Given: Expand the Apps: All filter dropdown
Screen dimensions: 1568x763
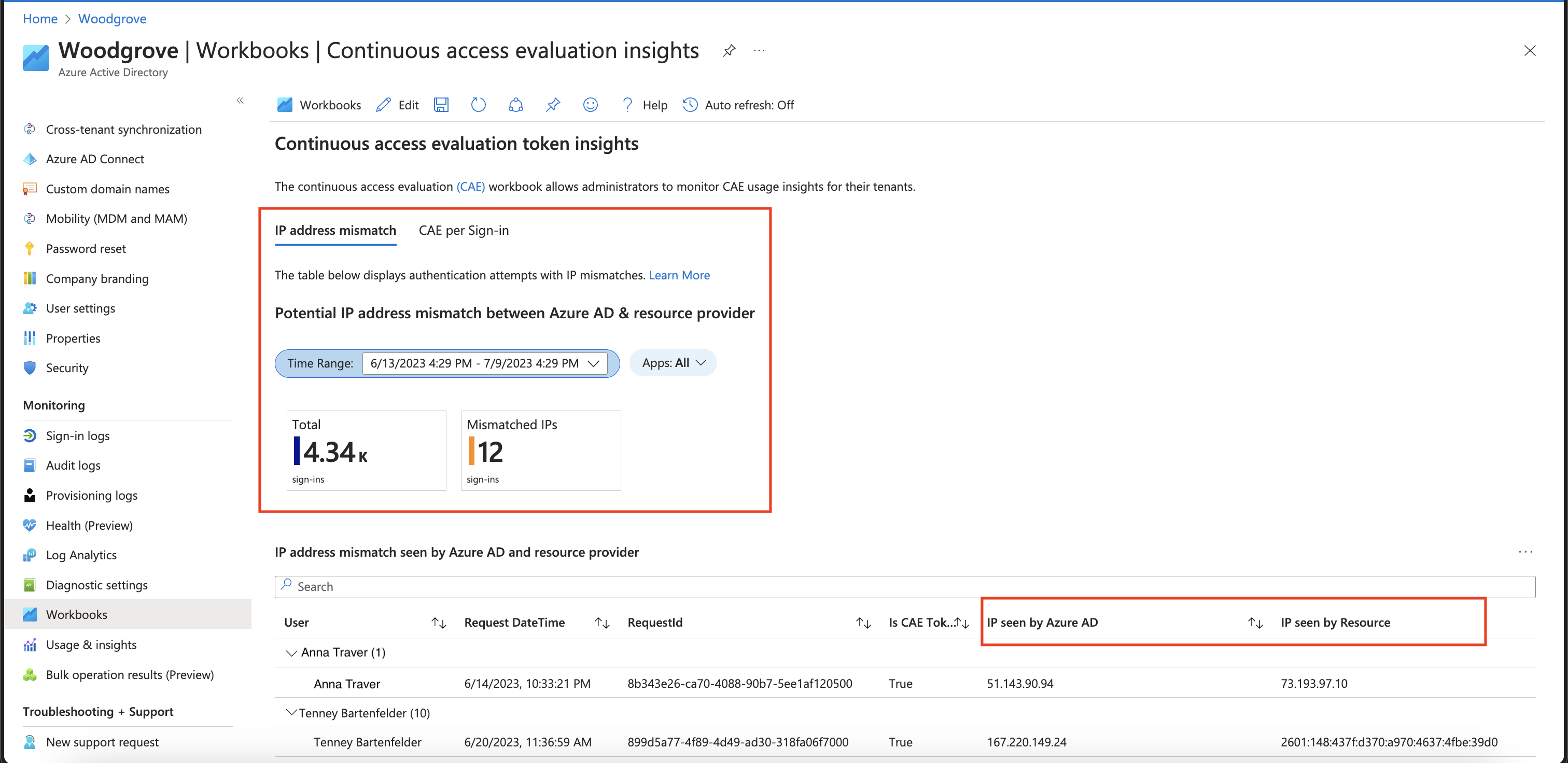Looking at the screenshot, I should 673,363.
